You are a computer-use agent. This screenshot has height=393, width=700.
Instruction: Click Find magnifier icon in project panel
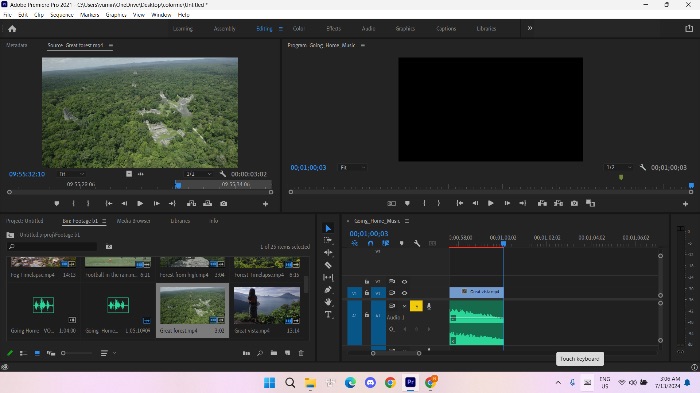[x=260, y=353]
